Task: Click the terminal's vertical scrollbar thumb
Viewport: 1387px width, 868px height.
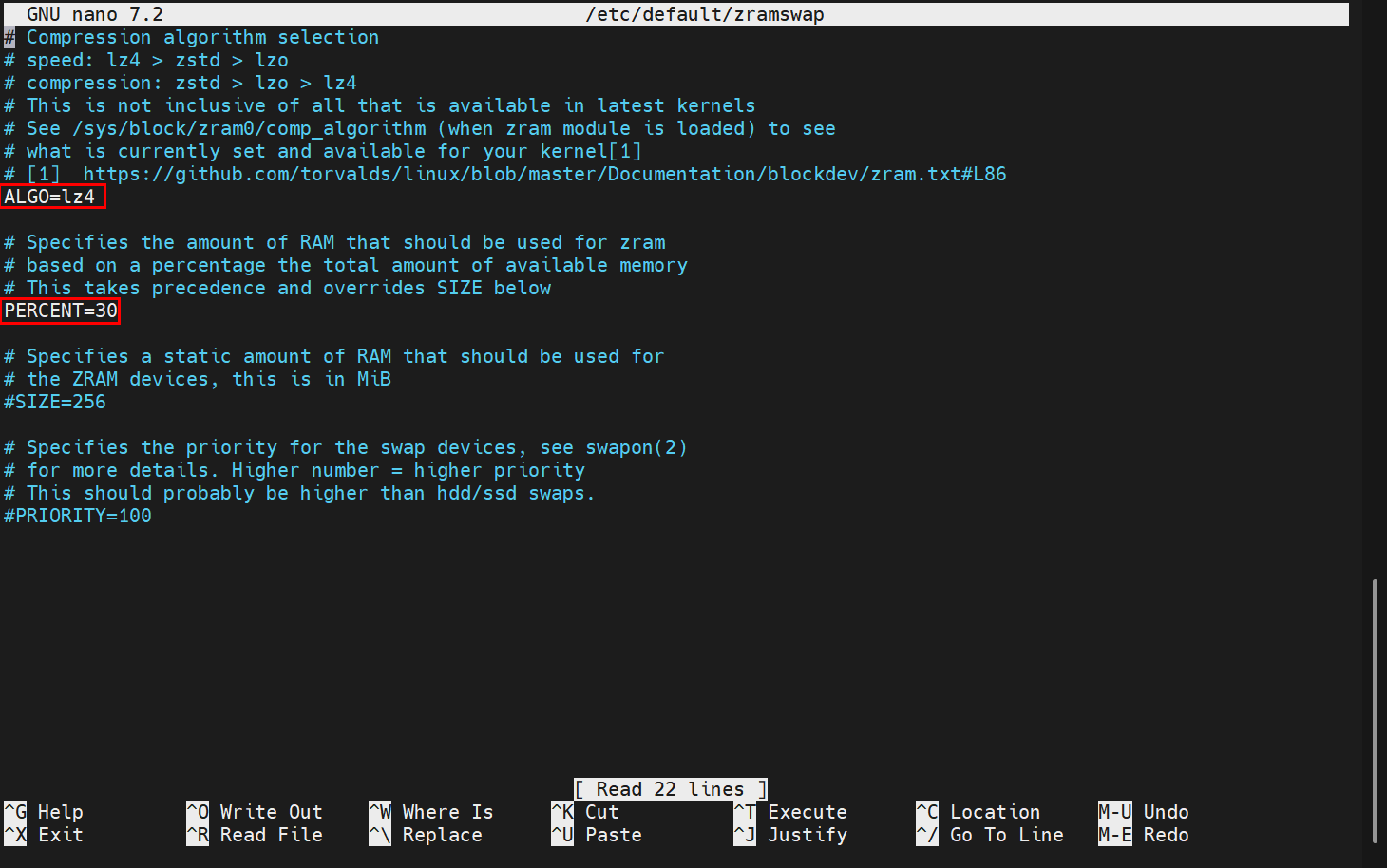Action: (x=1375, y=710)
